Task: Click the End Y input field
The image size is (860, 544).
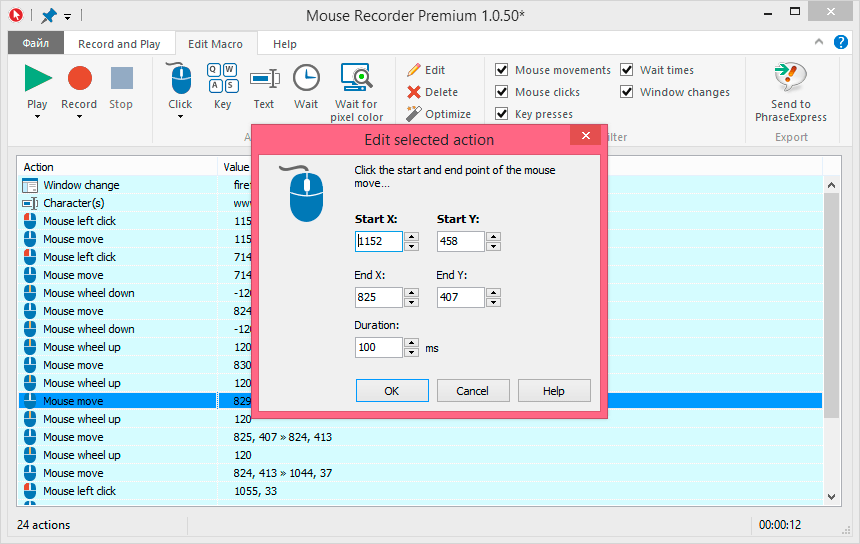Action: point(461,297)
